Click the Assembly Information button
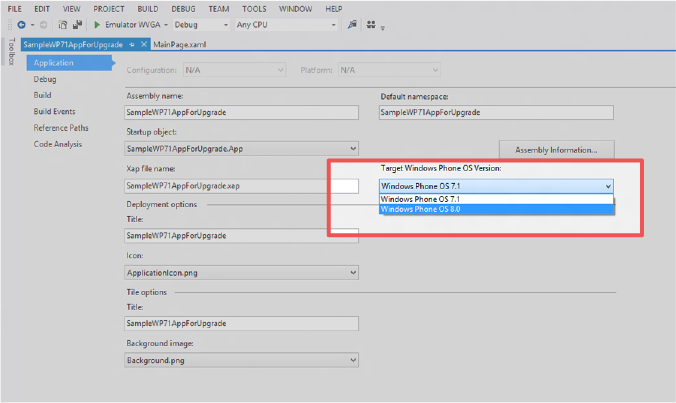The height and width of the screenshot is (403, 676). pos(557,150)
